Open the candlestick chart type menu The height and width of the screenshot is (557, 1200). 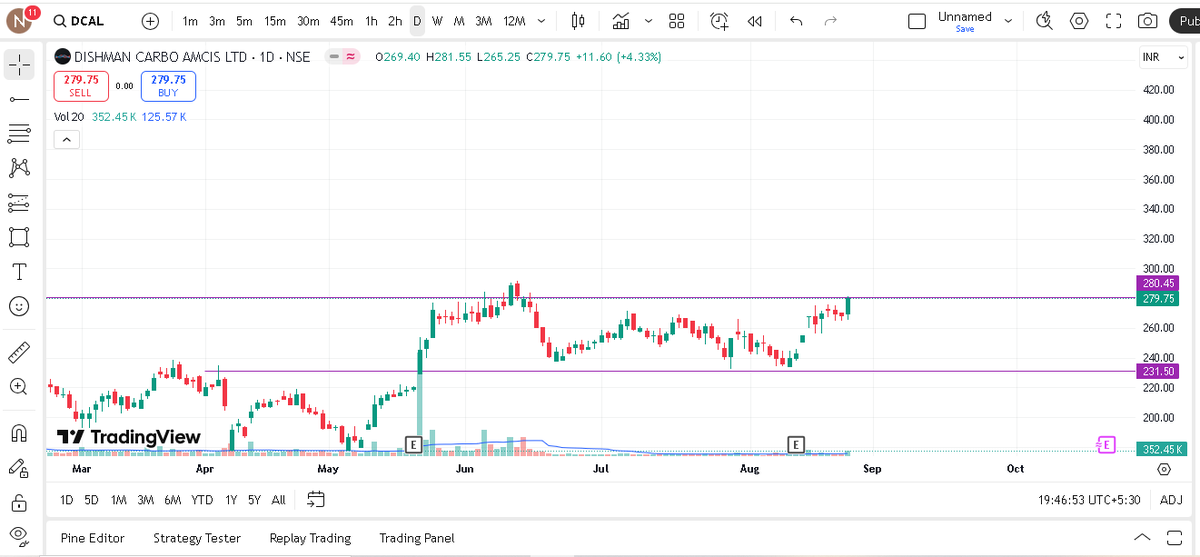pyautogui.click(x=578, y=21)
